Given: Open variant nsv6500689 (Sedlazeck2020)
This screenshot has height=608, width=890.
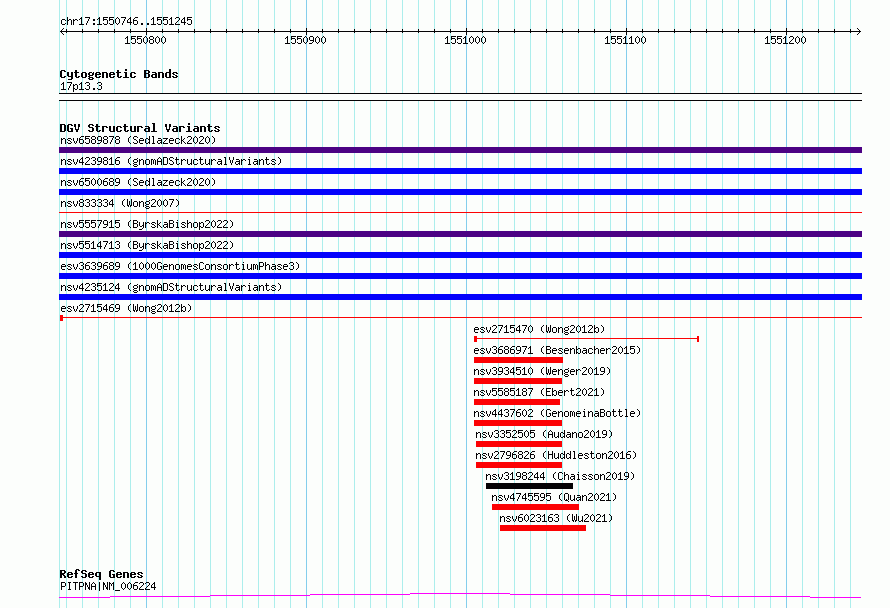Looking at the screenshot, I should pyautogui.click(x=138, y=182).
